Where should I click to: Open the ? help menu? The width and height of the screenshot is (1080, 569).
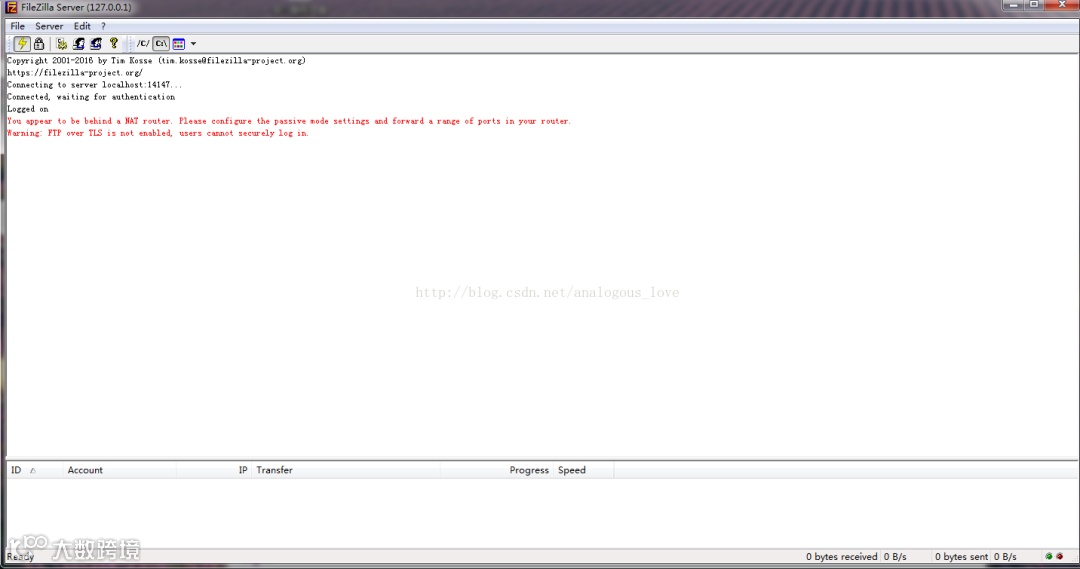tap(103, 26)
